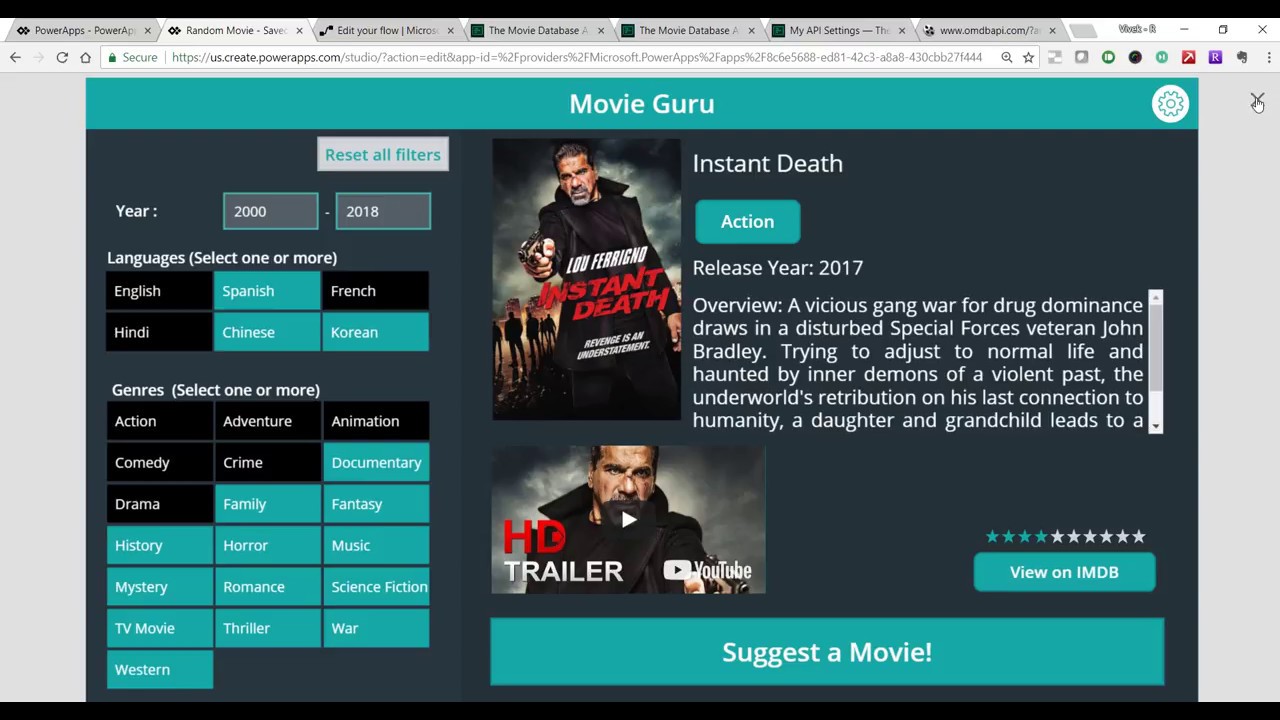The height and width of the screenshot is (720, 1280).
Task: Toggle the French language filter
Action: pyautogui.click(x=376, y=291)
